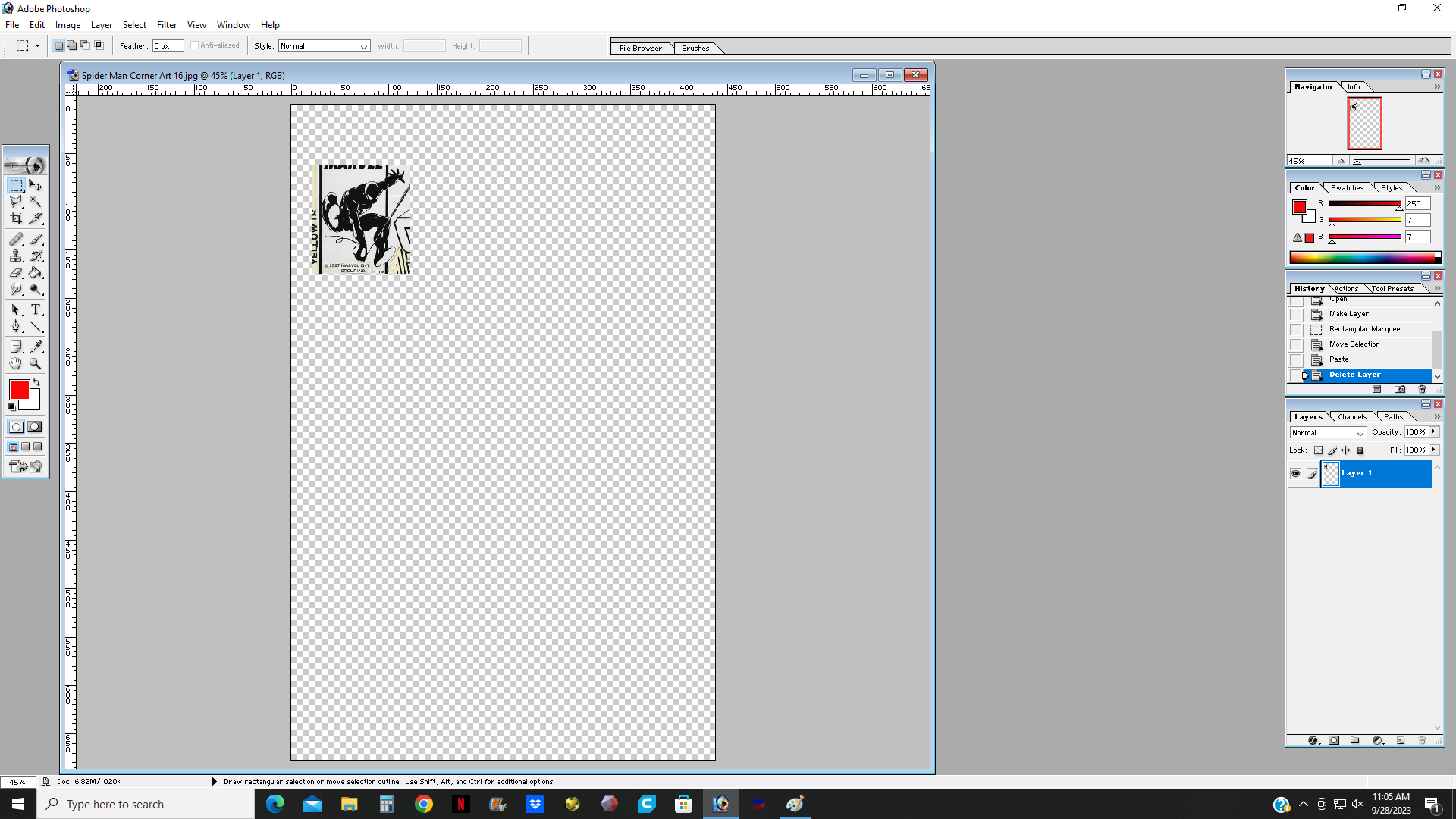Open layer blend mode Normal dropdown
Screen dimensions: 1456x819
click(x=1328, y=432)
